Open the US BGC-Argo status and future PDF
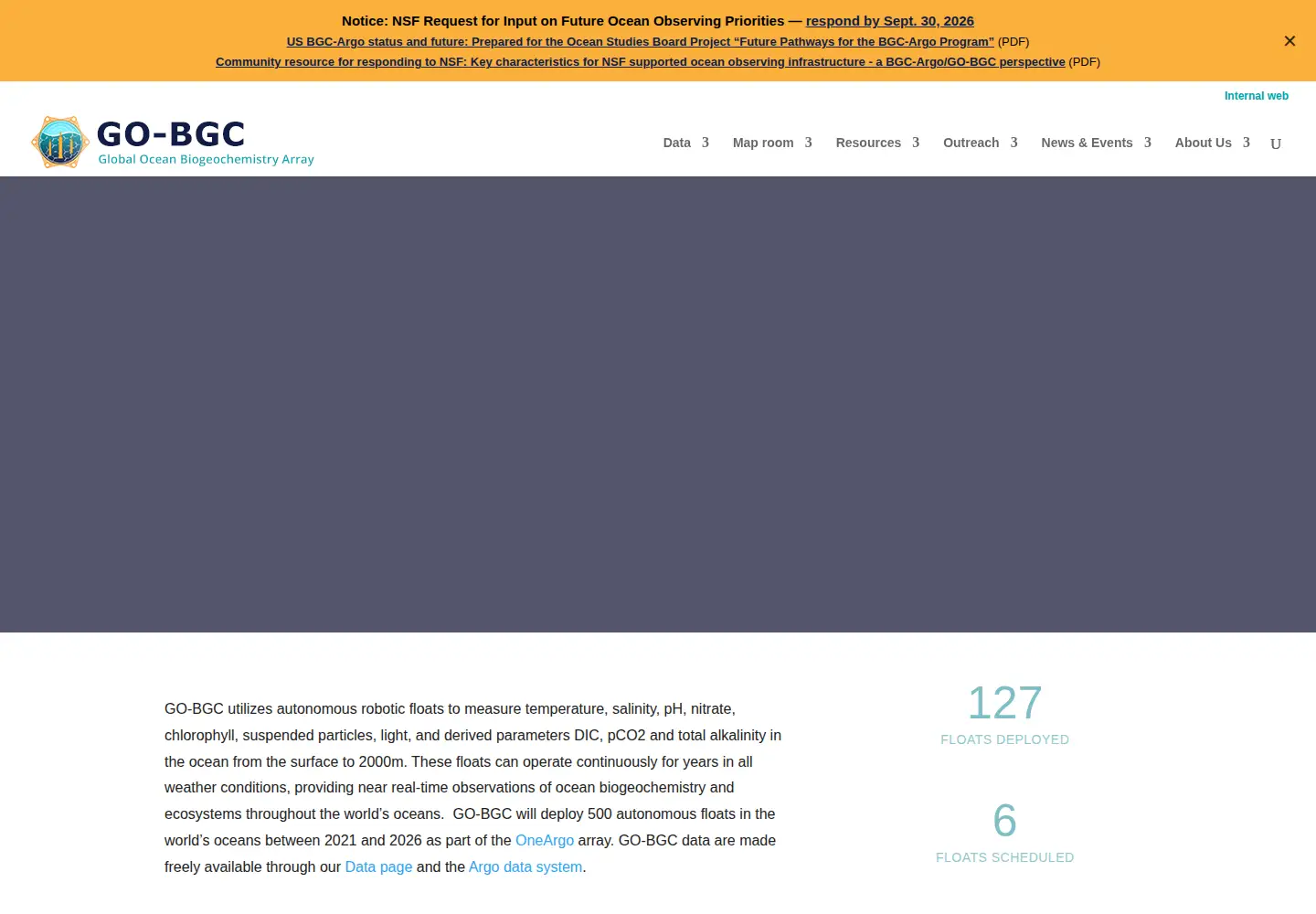This screenshot has height=914, width=1316. coord(641,42)
